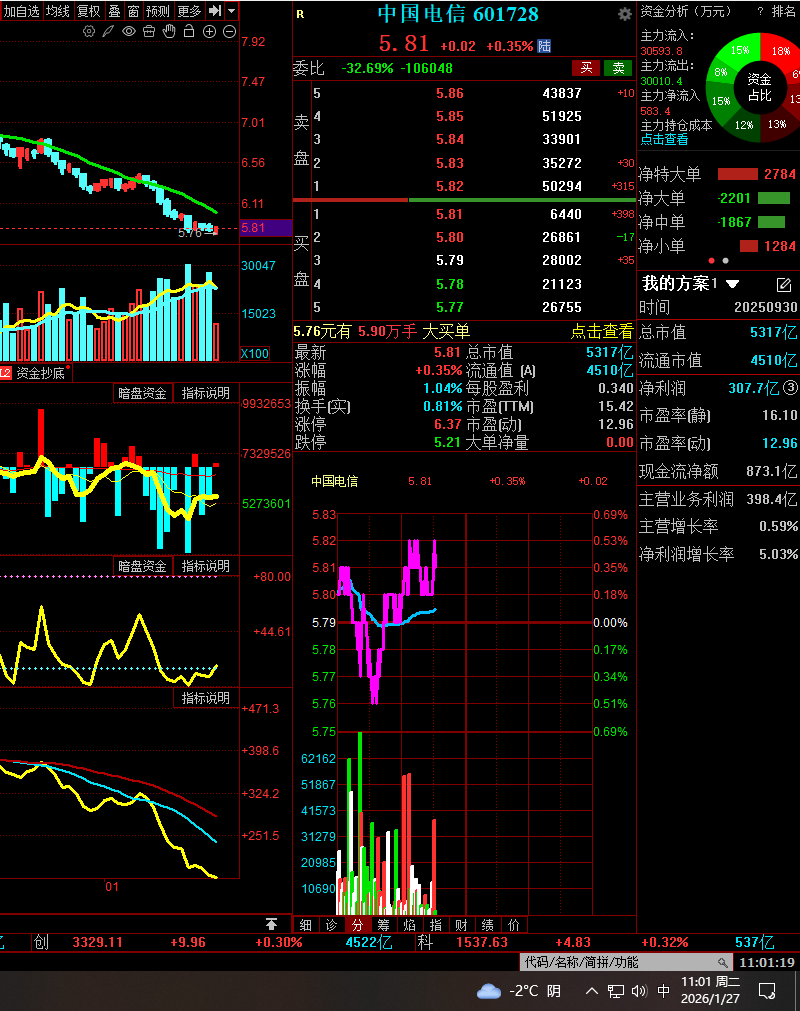The height and width of the screenshot is (1011, 800).
Task: Edit my scheme with the pencil icon
Action: (x=783, y=284)
